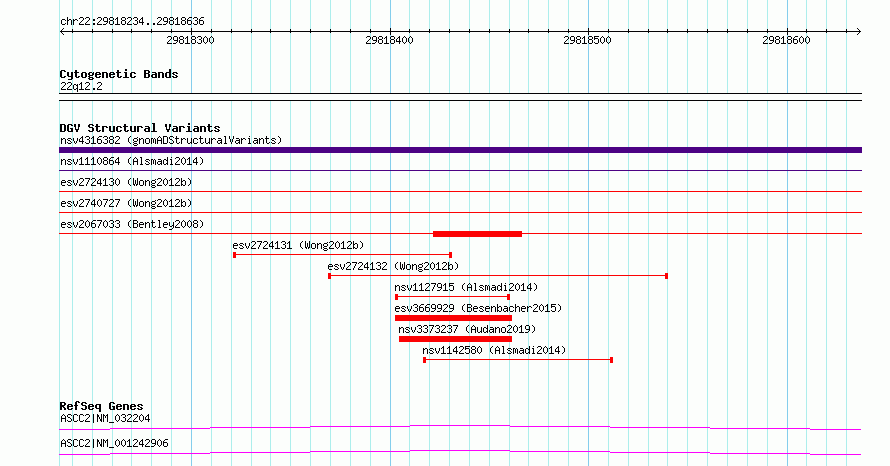Select the ASCC2|NM_032204 gene label
This screenshot has width=890, height=466.
(105, 418)
